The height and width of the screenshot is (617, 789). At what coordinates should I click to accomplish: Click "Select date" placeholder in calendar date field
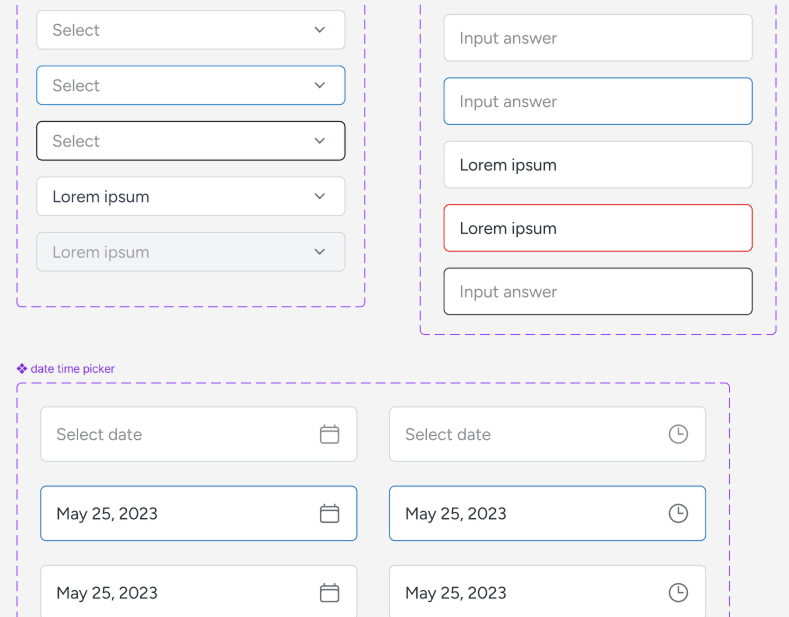(x=99, y=434)
